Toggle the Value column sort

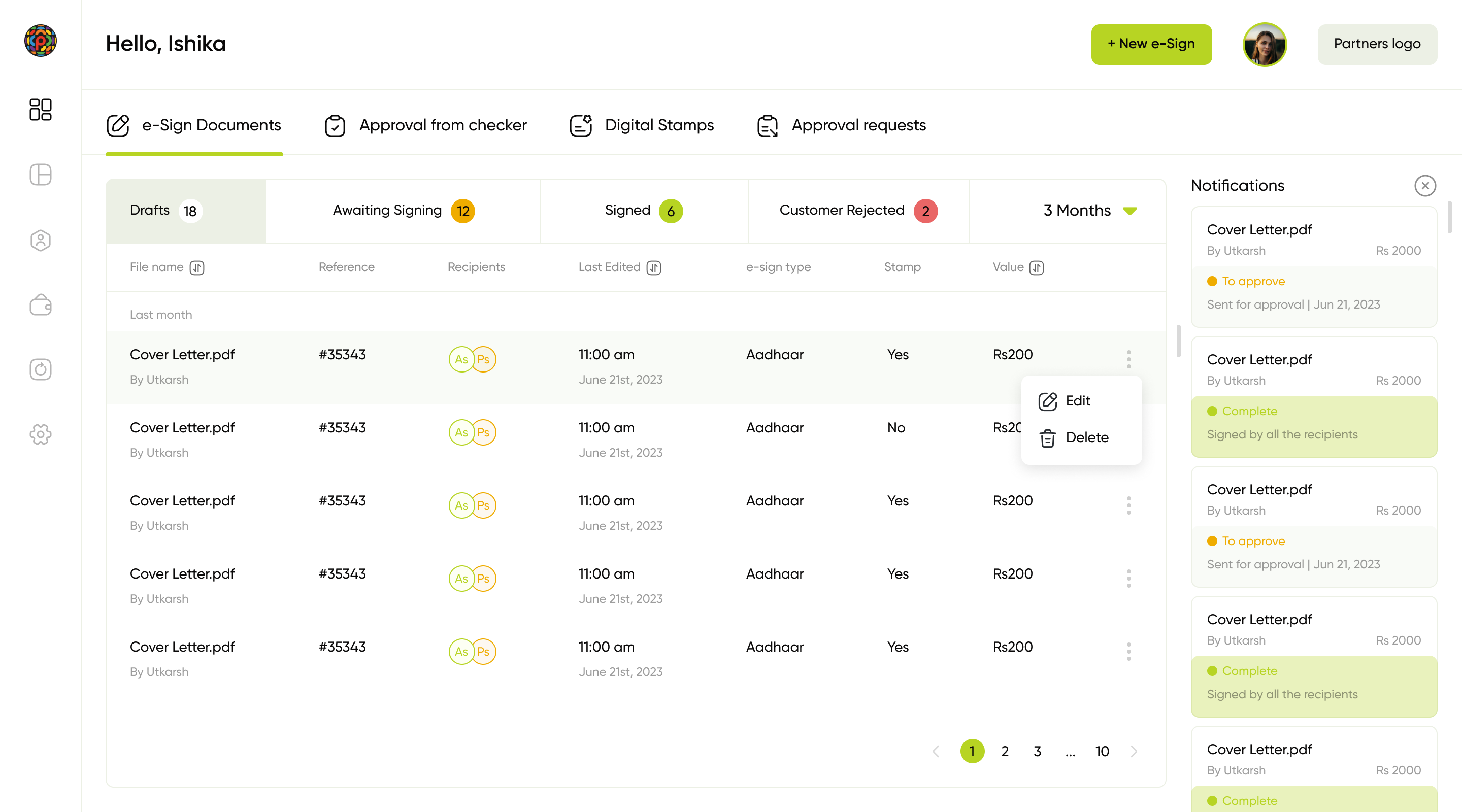click(1036, 267)
